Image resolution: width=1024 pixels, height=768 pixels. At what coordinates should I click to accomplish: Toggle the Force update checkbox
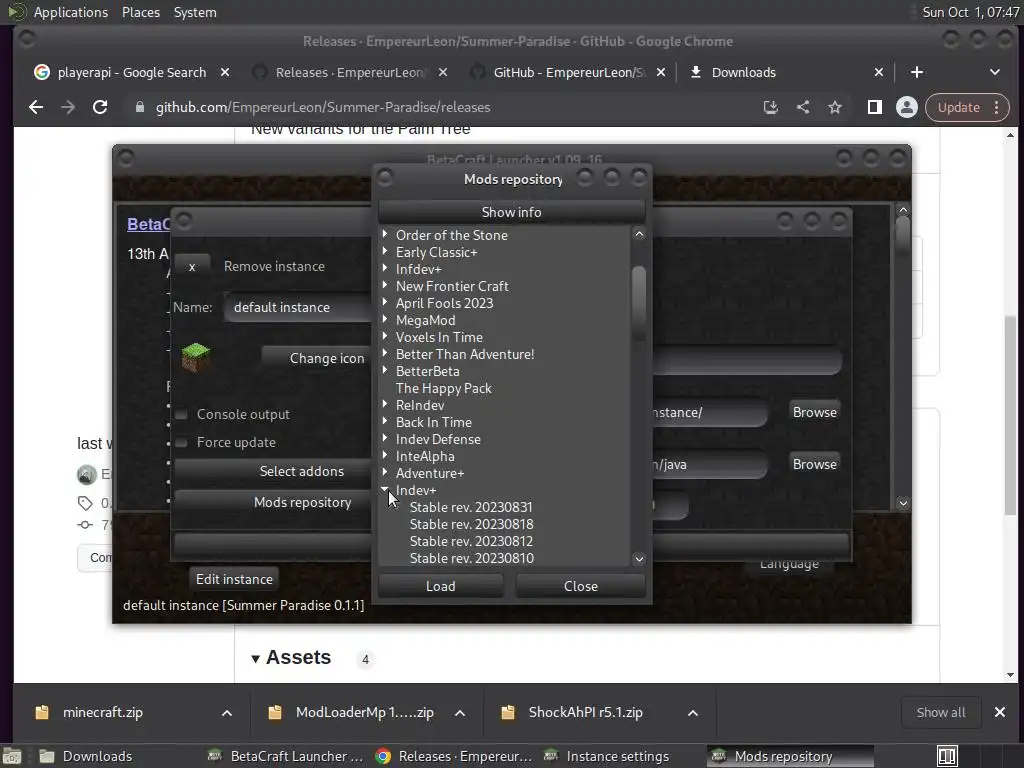click(182, 442)
